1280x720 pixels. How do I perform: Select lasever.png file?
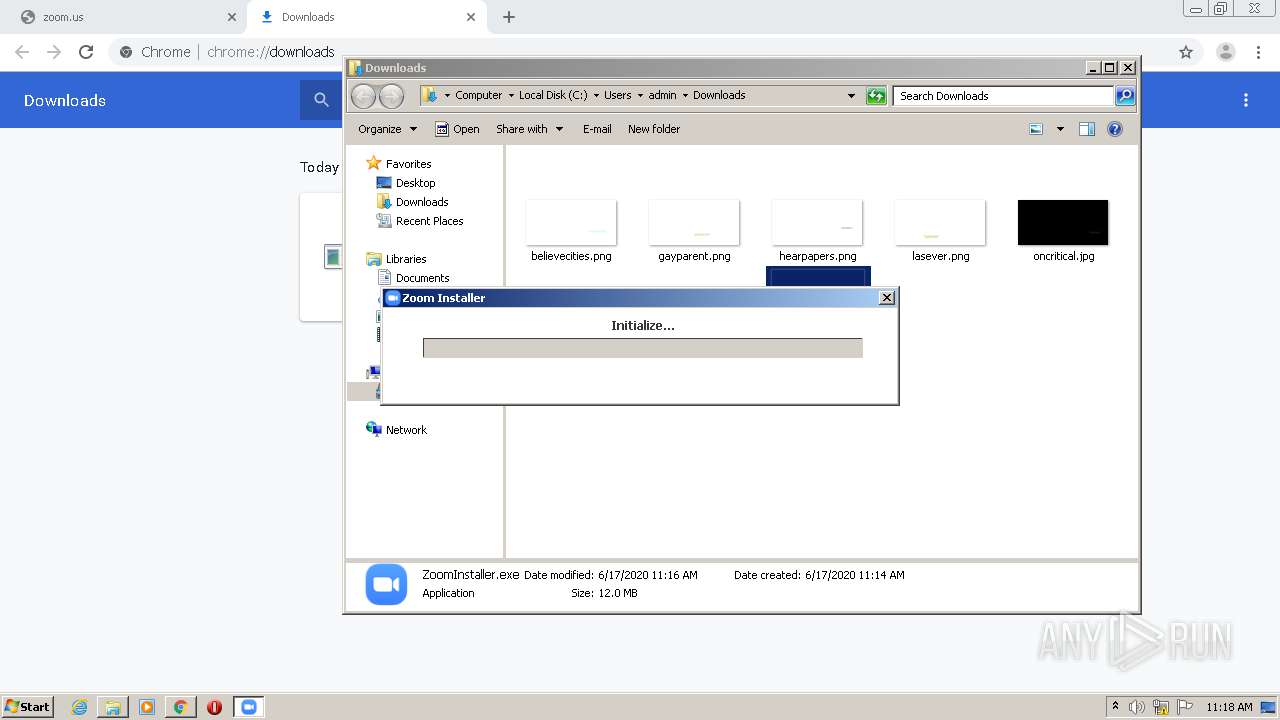pyautogui.click(x=940, y=231)
